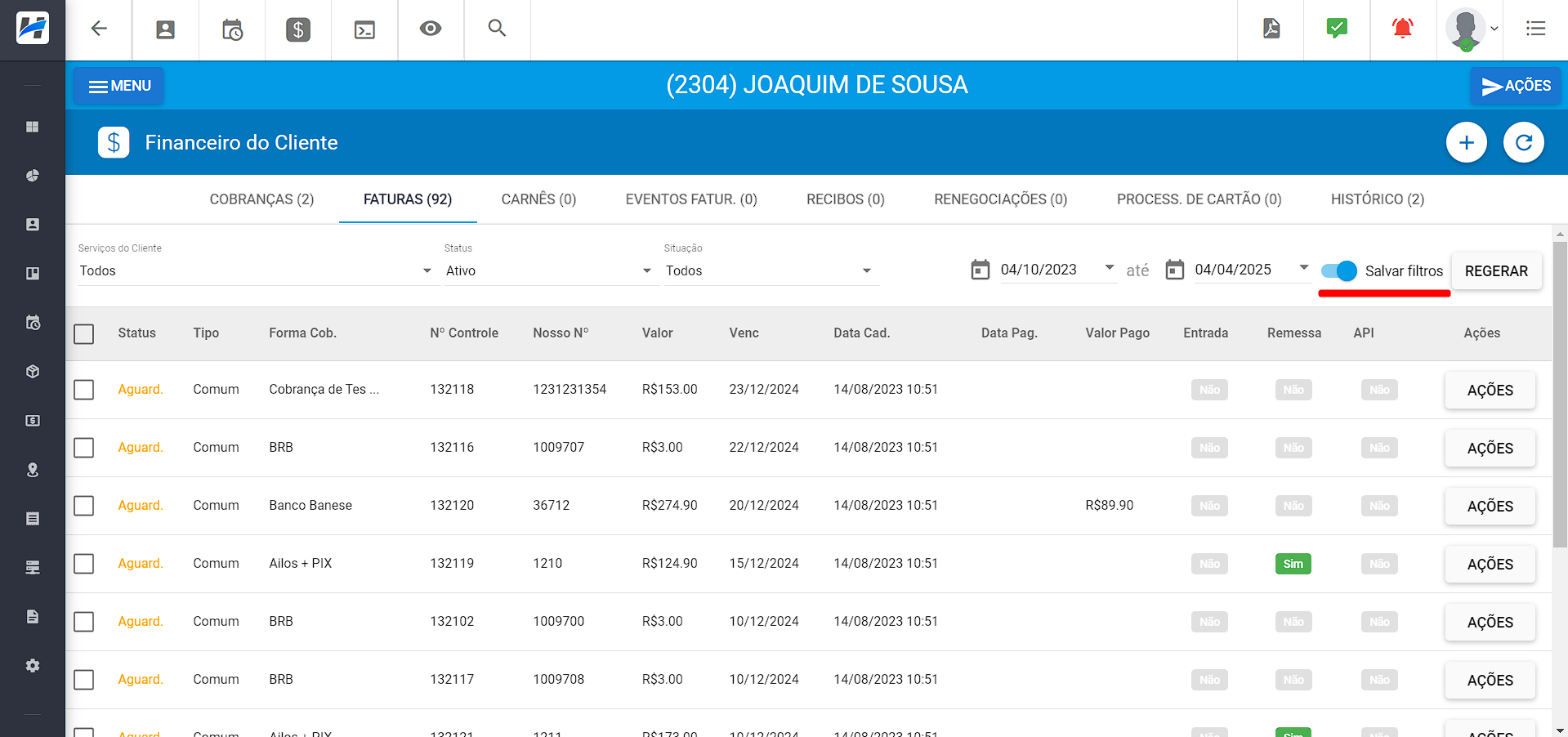Image resolution: width=1568 pixels, height=737 pixels.
Task: Open the user avatar menu
Action: [1465, 29]
